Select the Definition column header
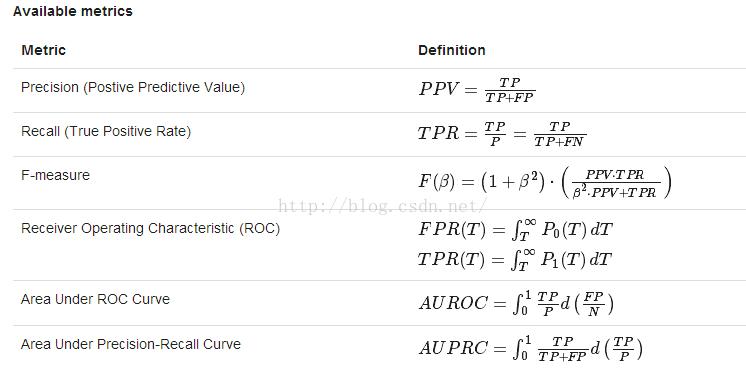 click(x=452, y=50)
